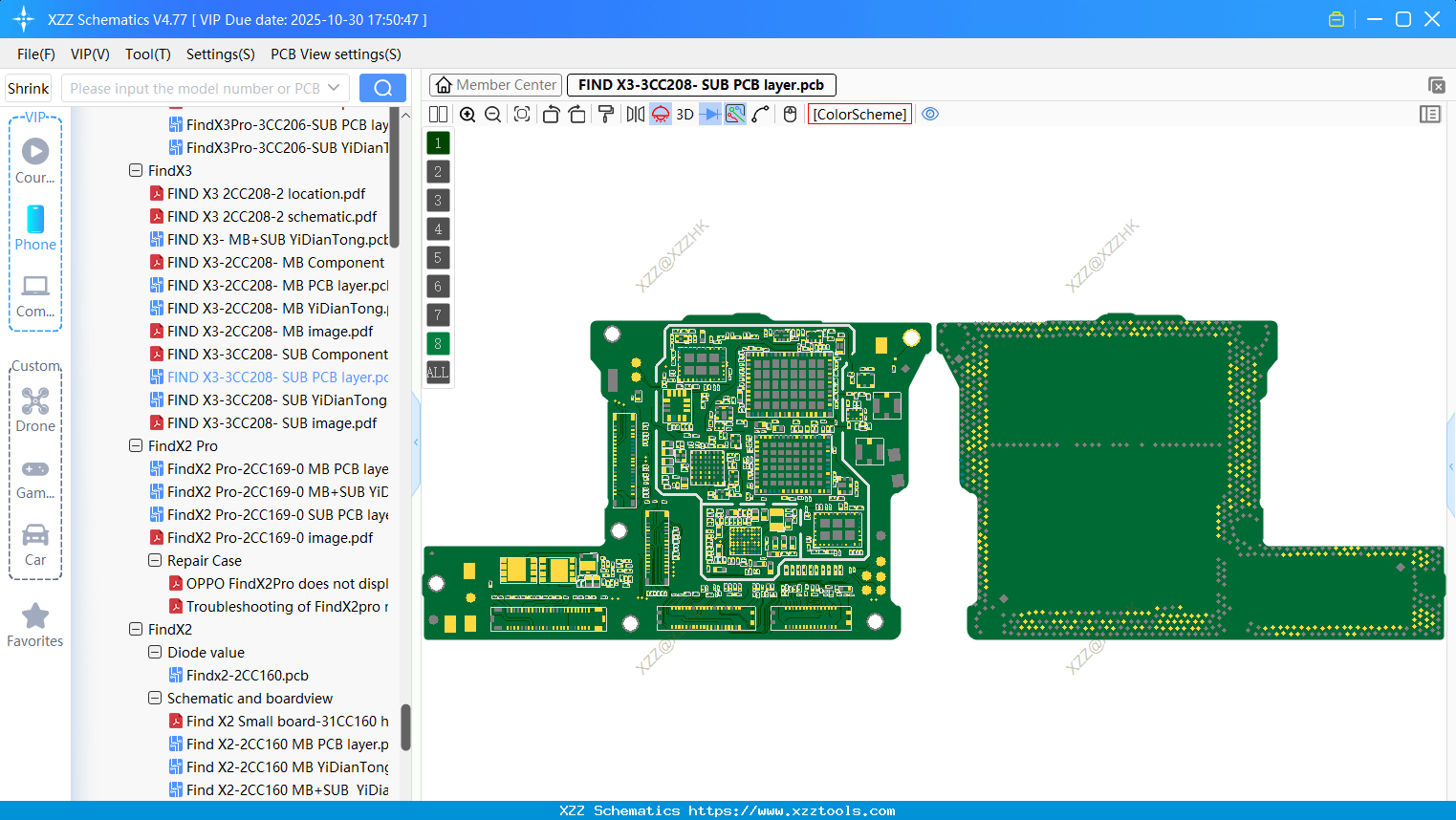
Task: Toggle the red dome light icon
Action: (661, 115)
